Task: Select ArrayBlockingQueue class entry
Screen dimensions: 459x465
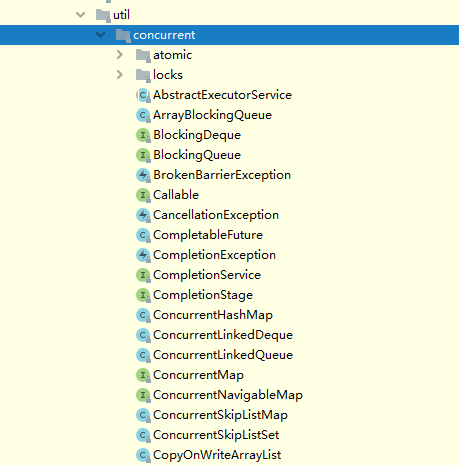Action: pyautogui.click(x=212, y=115)
